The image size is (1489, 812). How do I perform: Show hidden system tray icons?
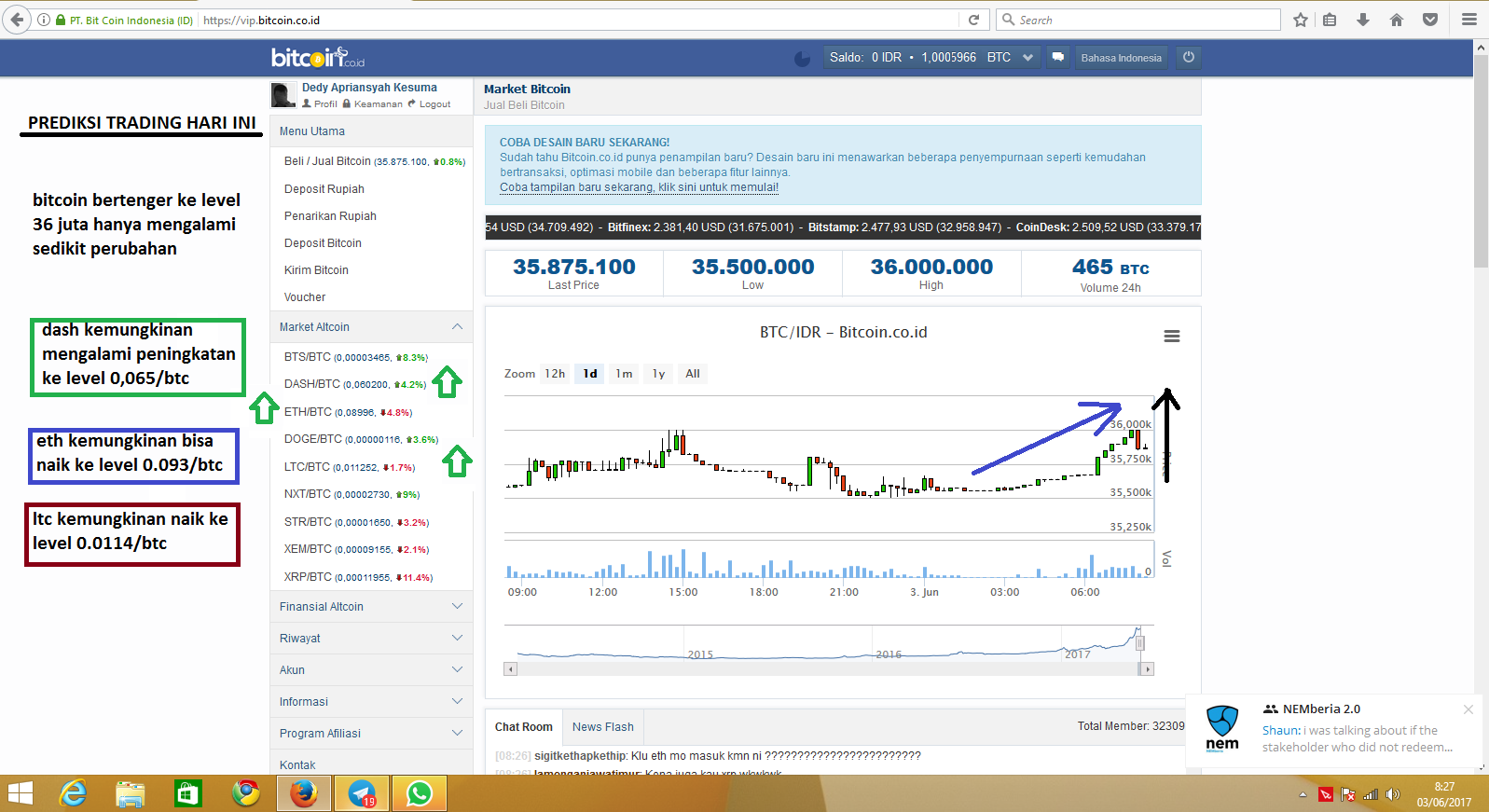pos(1303,795)
